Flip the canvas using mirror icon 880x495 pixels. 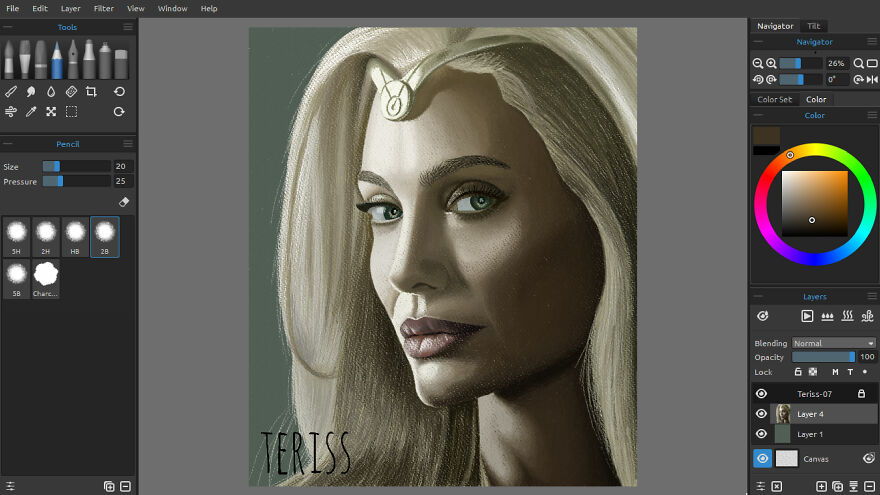pos(872,80)
